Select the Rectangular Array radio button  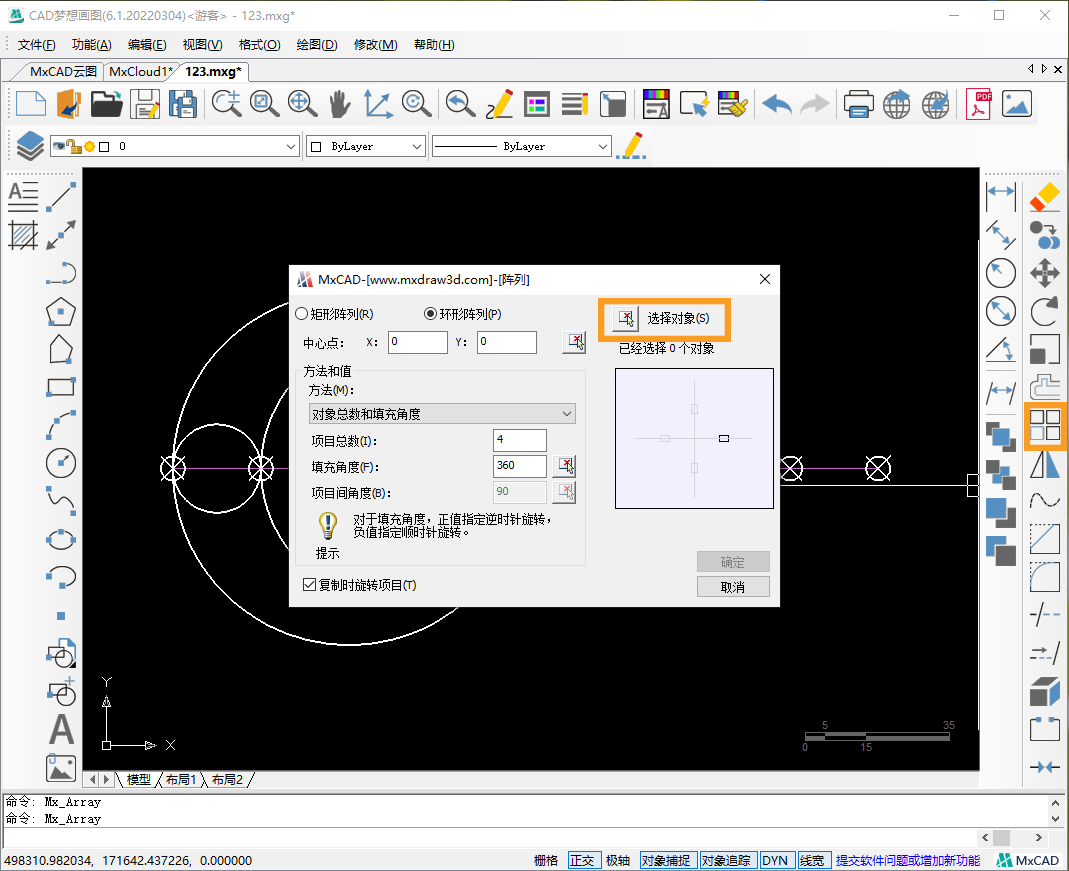pos(303,314)
